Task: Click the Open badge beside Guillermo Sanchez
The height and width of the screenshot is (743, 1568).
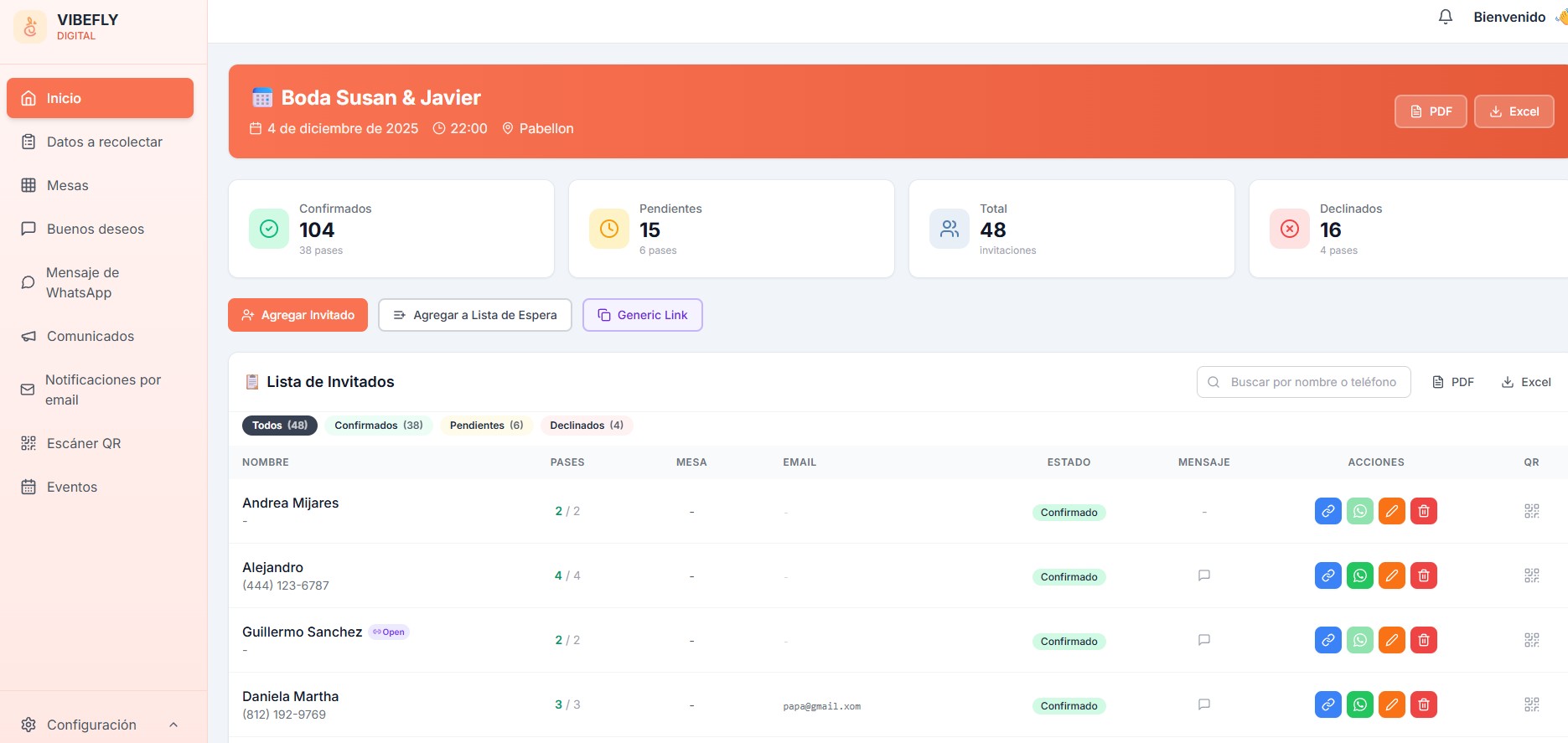Action: pos(389,632)
